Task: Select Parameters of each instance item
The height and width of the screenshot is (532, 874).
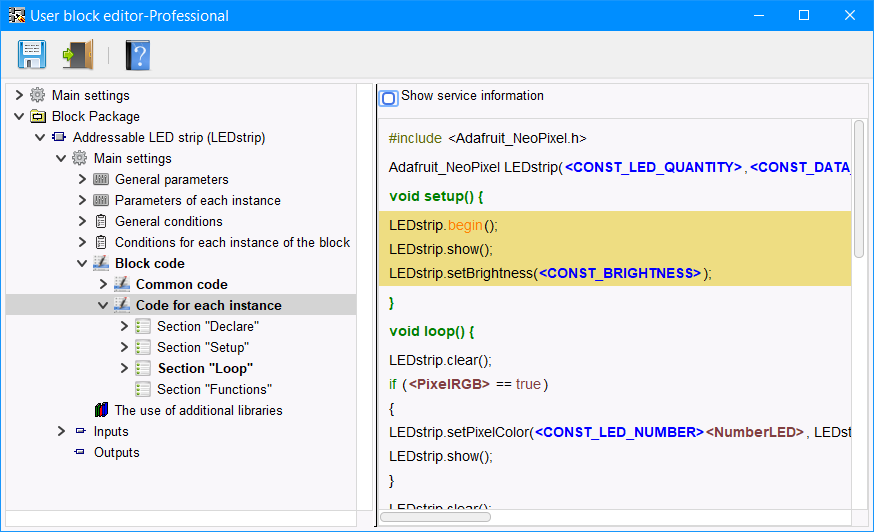Action: point(197,201)
